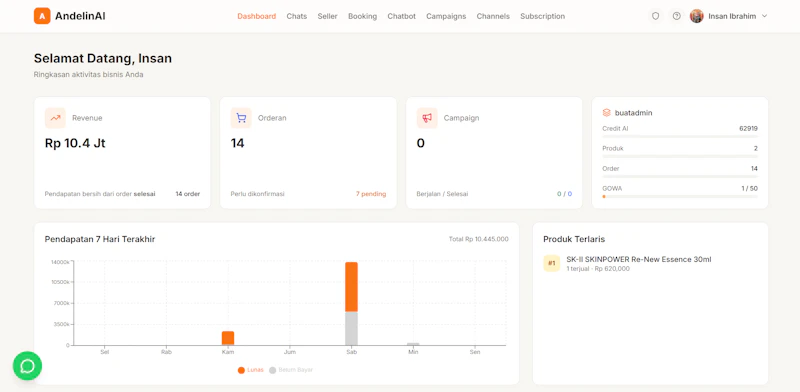
Task: Go to the Dashboard tab
Action: 257,16
